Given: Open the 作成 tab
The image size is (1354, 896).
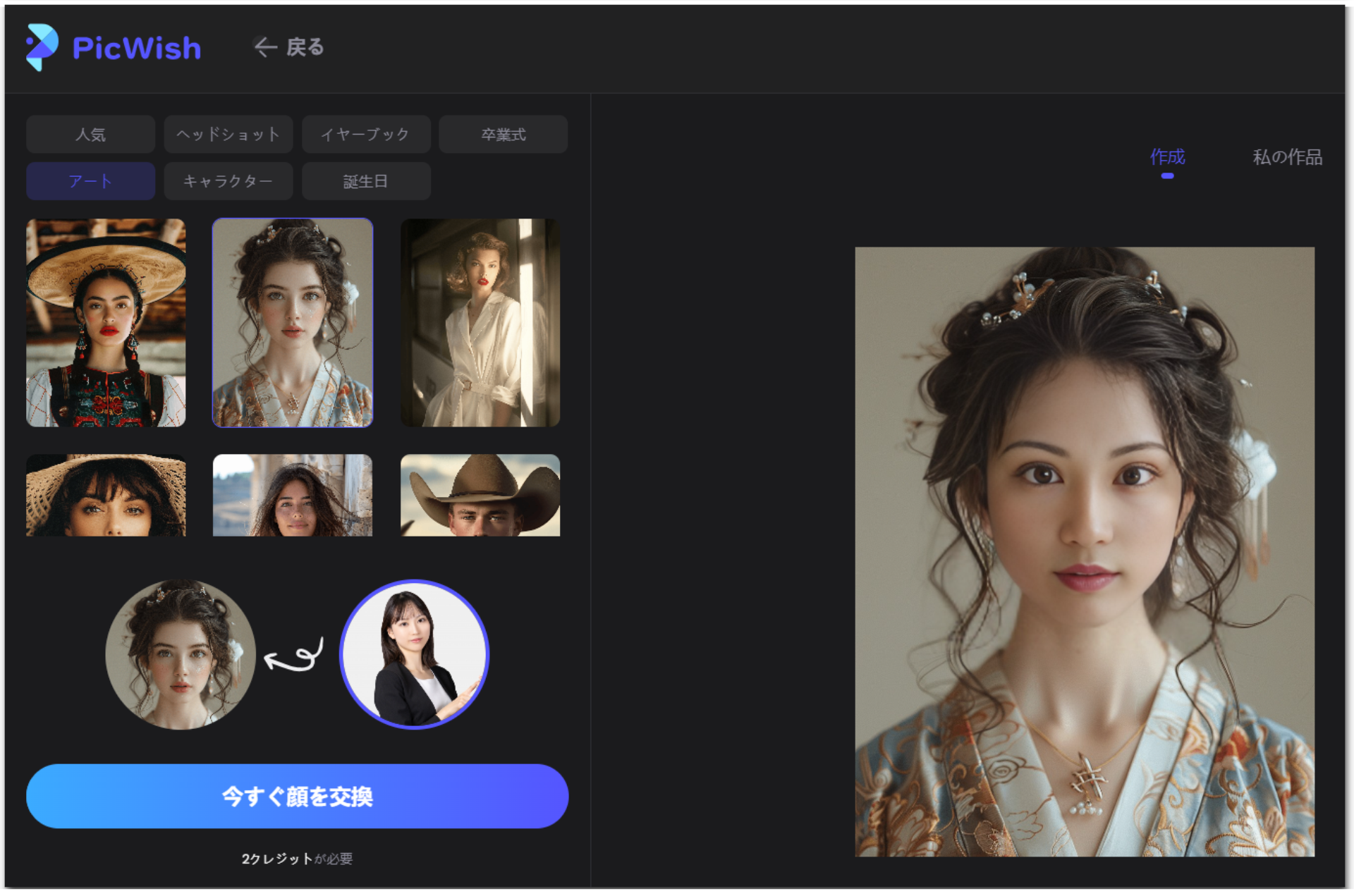Looking at the screenshot, I should click(1167, 157).
